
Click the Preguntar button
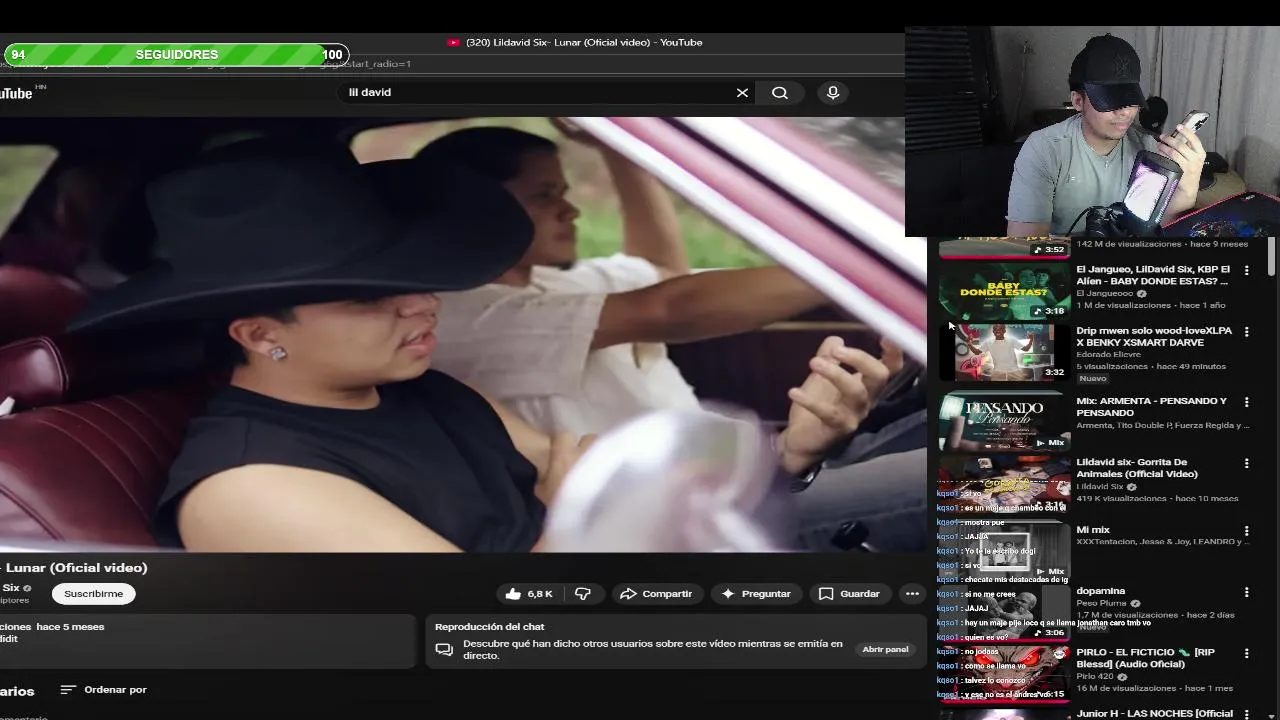(756, 594)
